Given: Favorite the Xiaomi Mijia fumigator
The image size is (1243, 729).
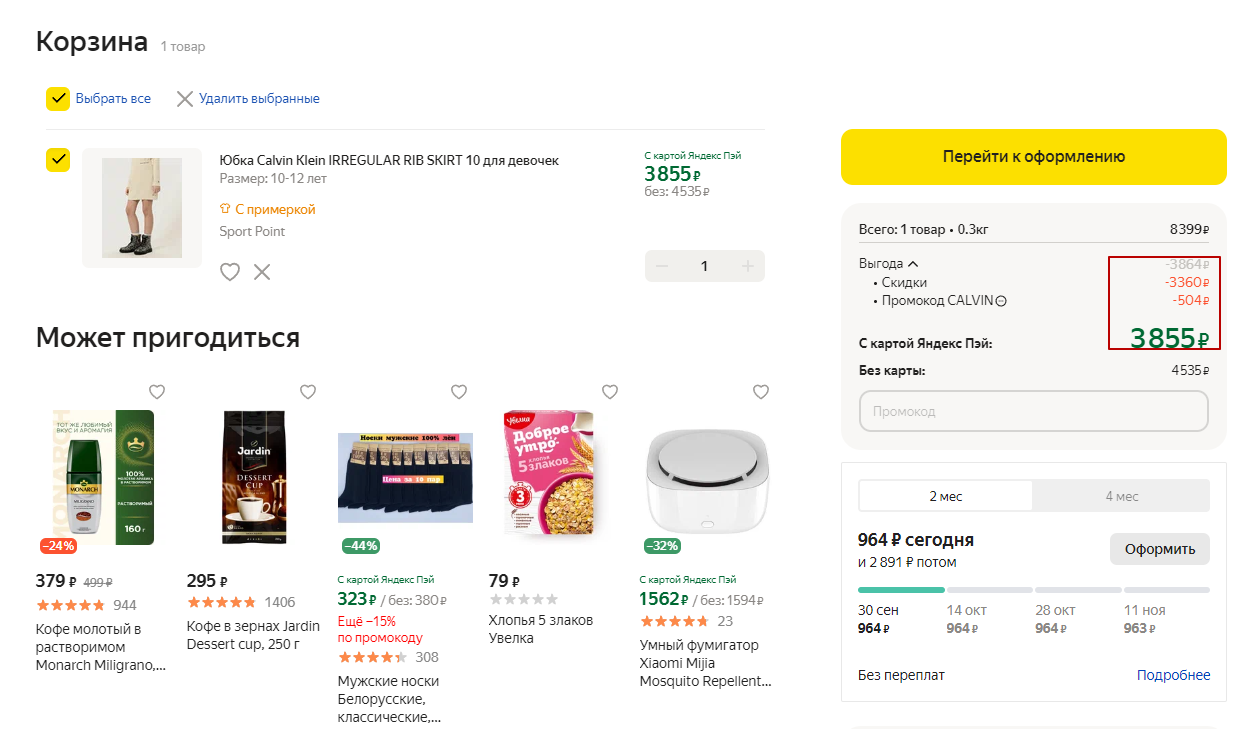Looking at the screenshot, I should 761,391.
